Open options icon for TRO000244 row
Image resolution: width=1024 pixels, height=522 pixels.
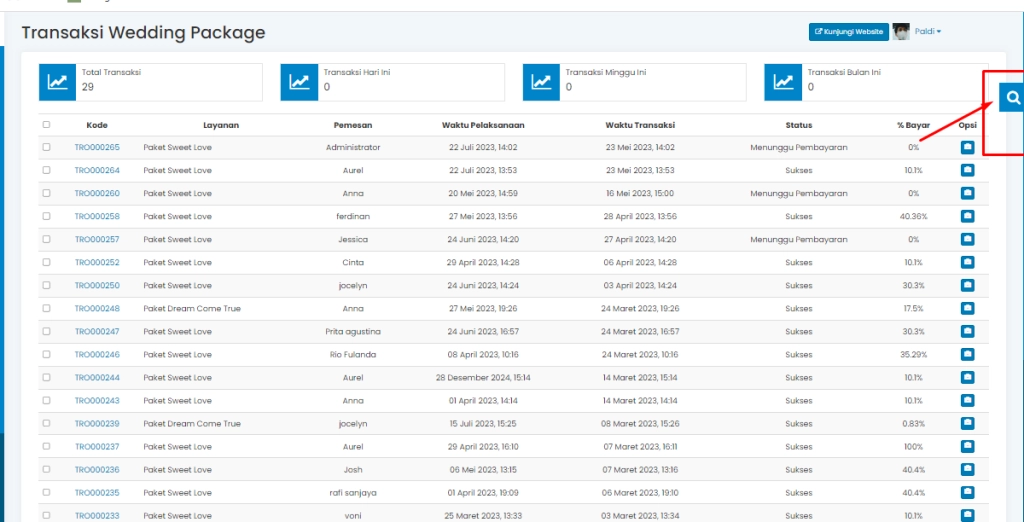pos(967,377)
